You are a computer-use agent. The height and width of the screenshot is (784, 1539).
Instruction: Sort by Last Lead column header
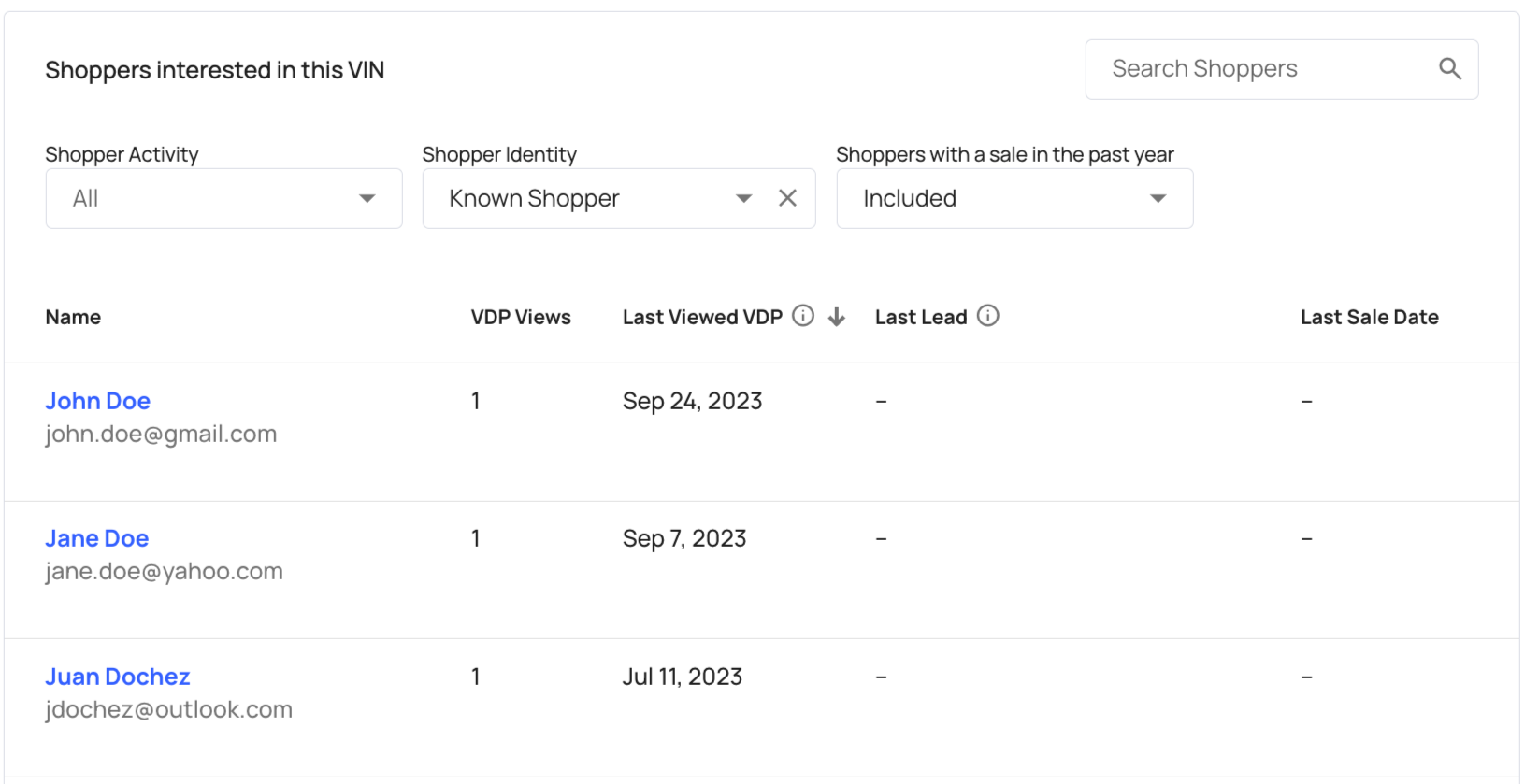pyautogui.click(x=921, y=318)
